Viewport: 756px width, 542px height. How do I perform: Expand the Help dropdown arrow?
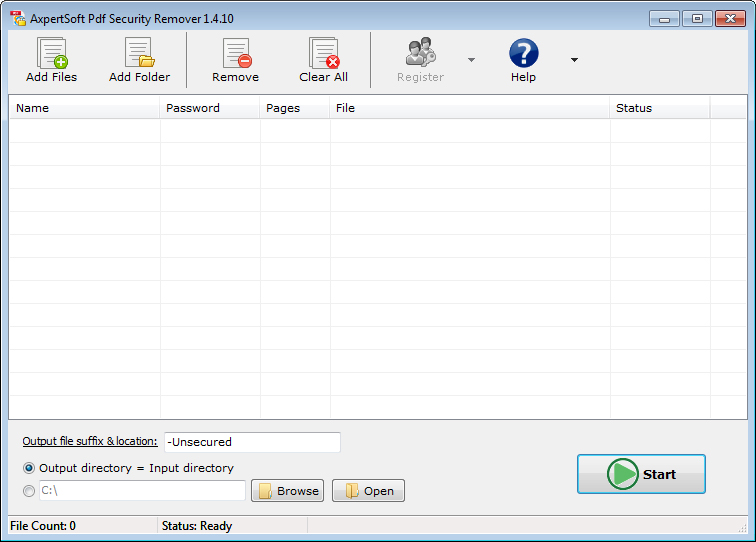pyautogui.click(x=574, y=60)
